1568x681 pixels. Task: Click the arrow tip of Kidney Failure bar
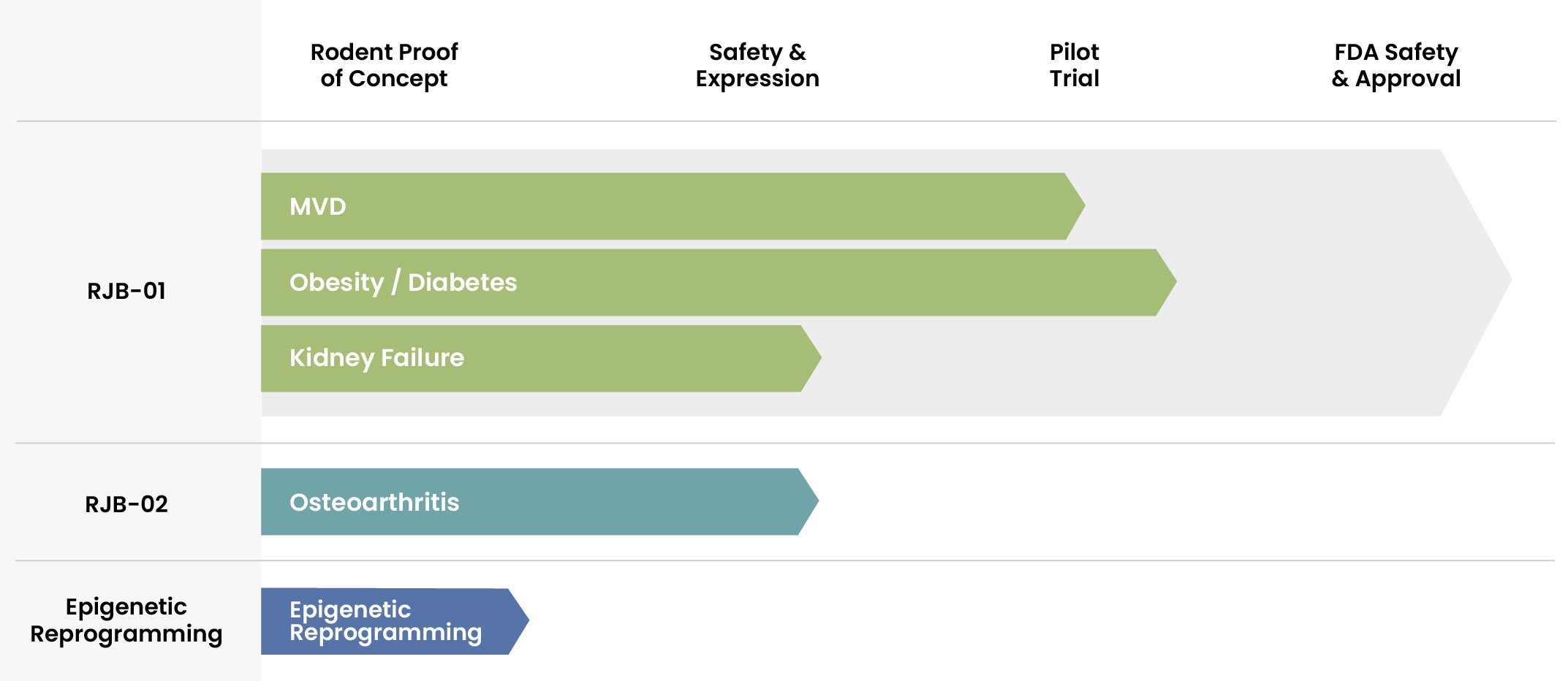tap(811, 358)
